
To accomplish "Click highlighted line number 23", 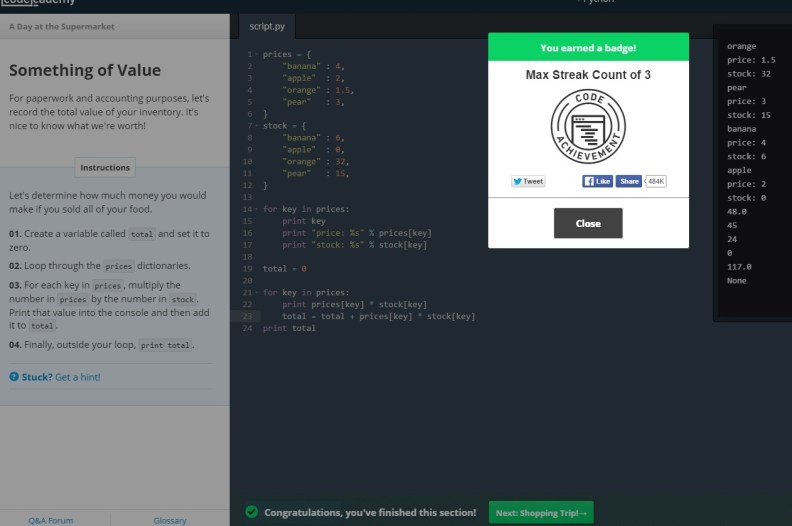I will 247,316.
